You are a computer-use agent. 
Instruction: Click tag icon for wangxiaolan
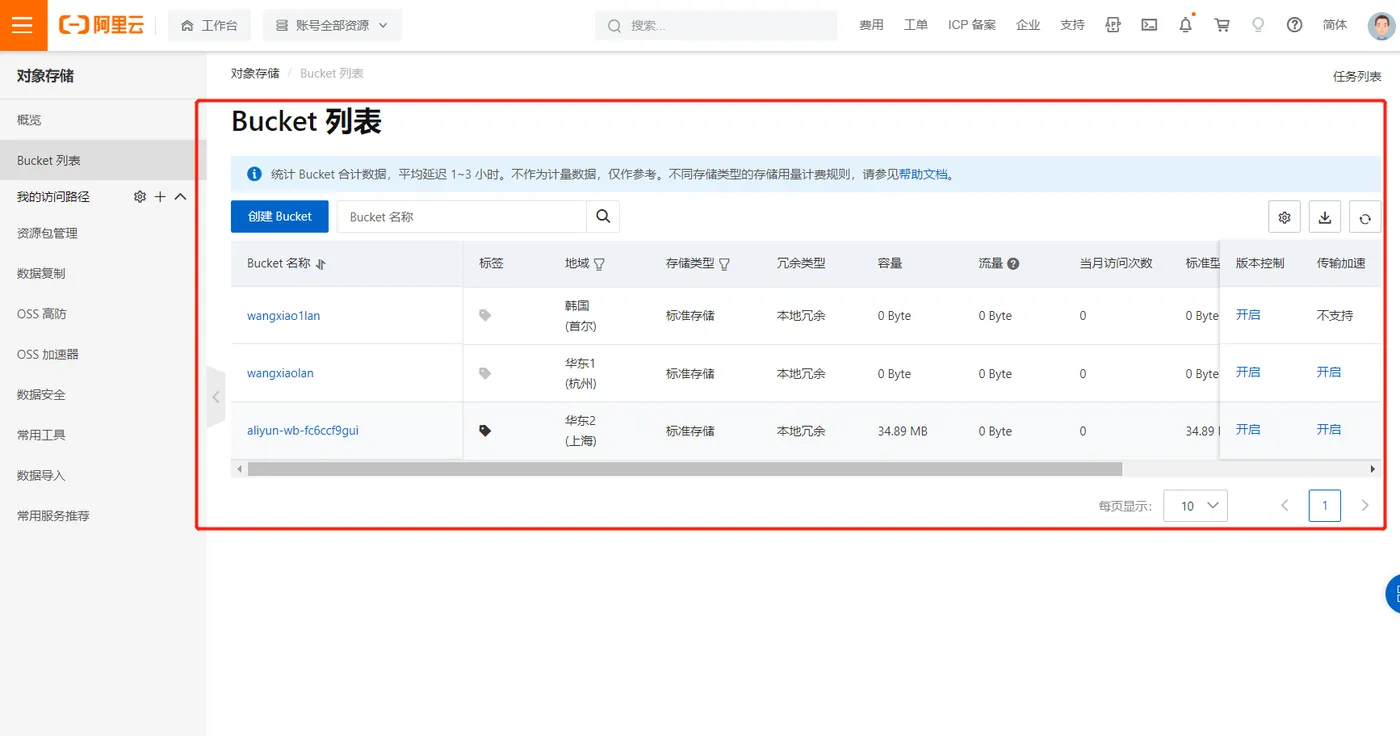click(x=485, y=373)
